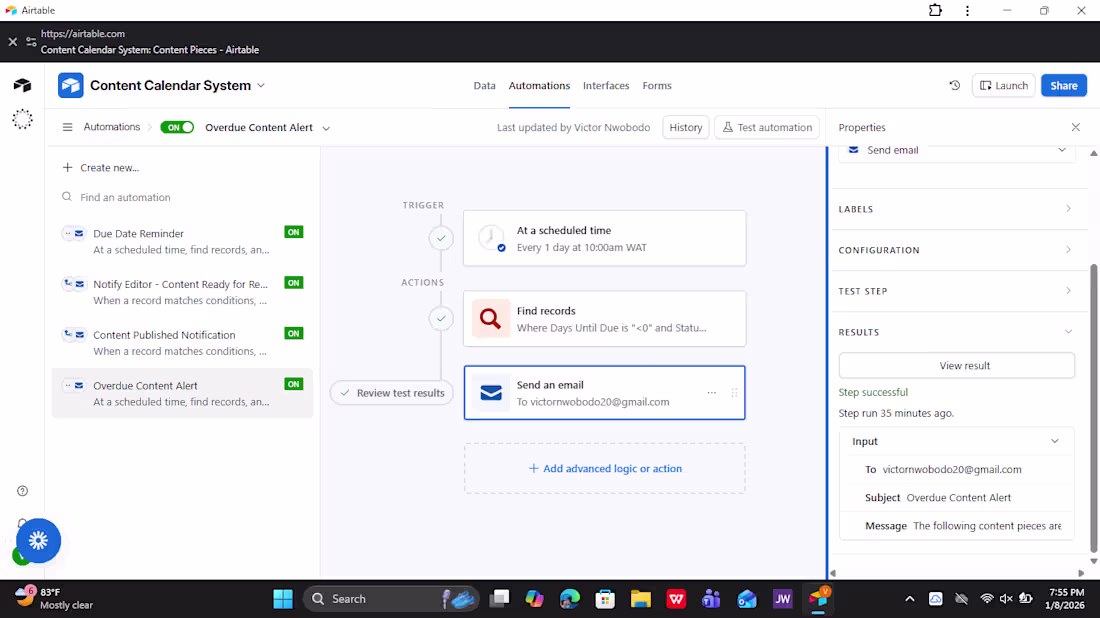Image resolution: width=1100 pixels, height=618 pixels.
Task: Close the Properties panel
Action: pos(1075,127)
